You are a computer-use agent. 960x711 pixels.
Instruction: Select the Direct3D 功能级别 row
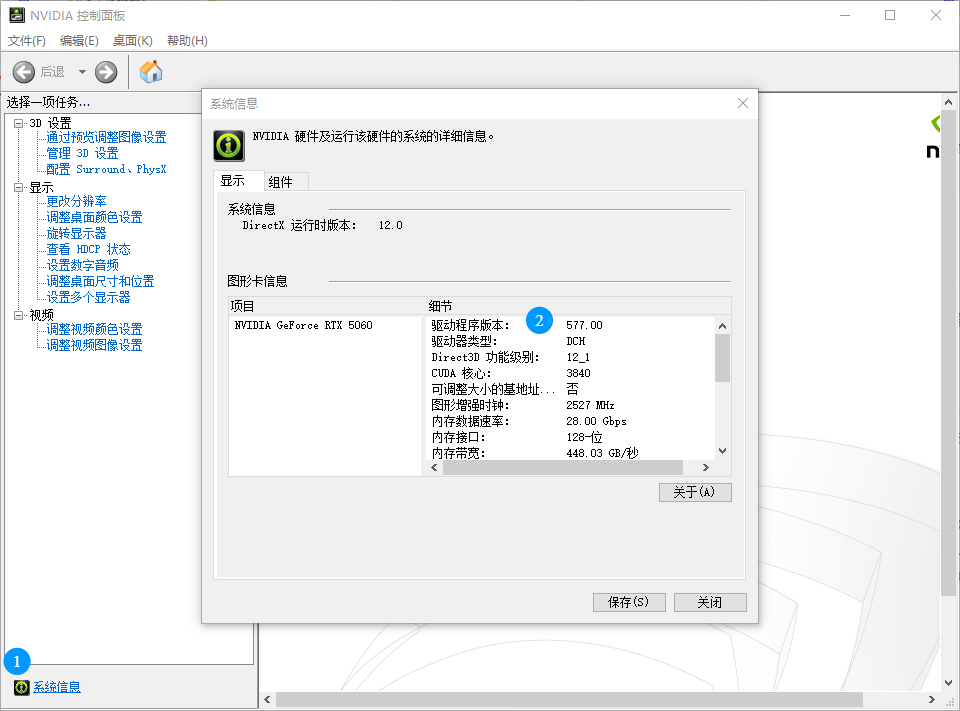(x=569, y=357)
